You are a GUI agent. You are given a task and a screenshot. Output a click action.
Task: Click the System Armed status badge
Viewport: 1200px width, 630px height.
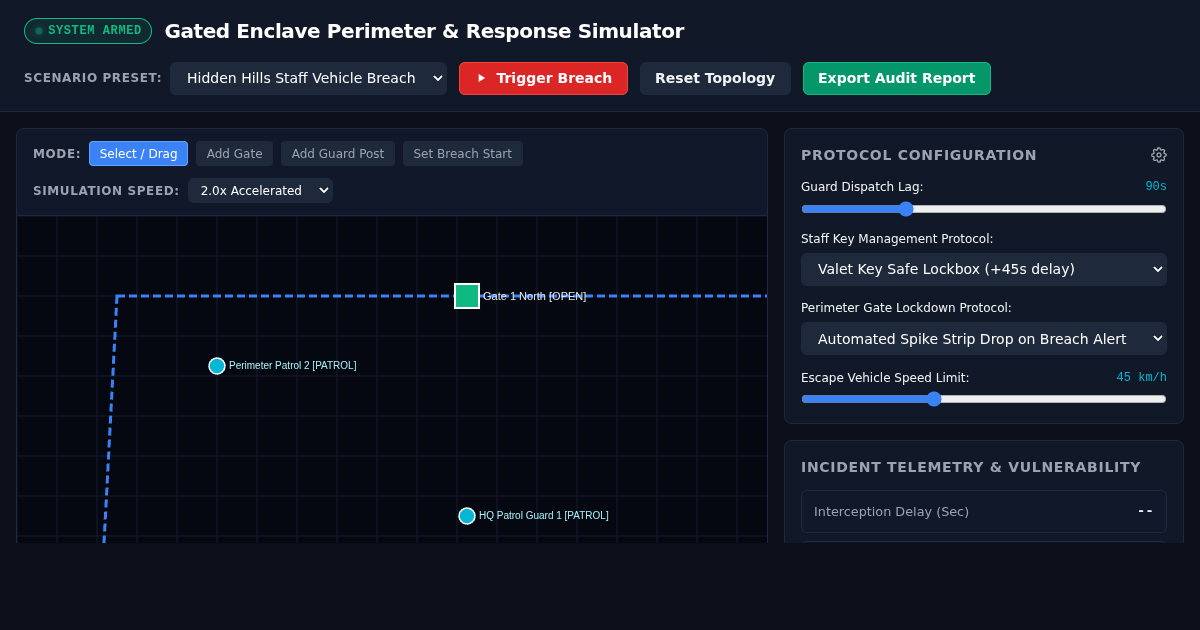click(x=88, y=31)
